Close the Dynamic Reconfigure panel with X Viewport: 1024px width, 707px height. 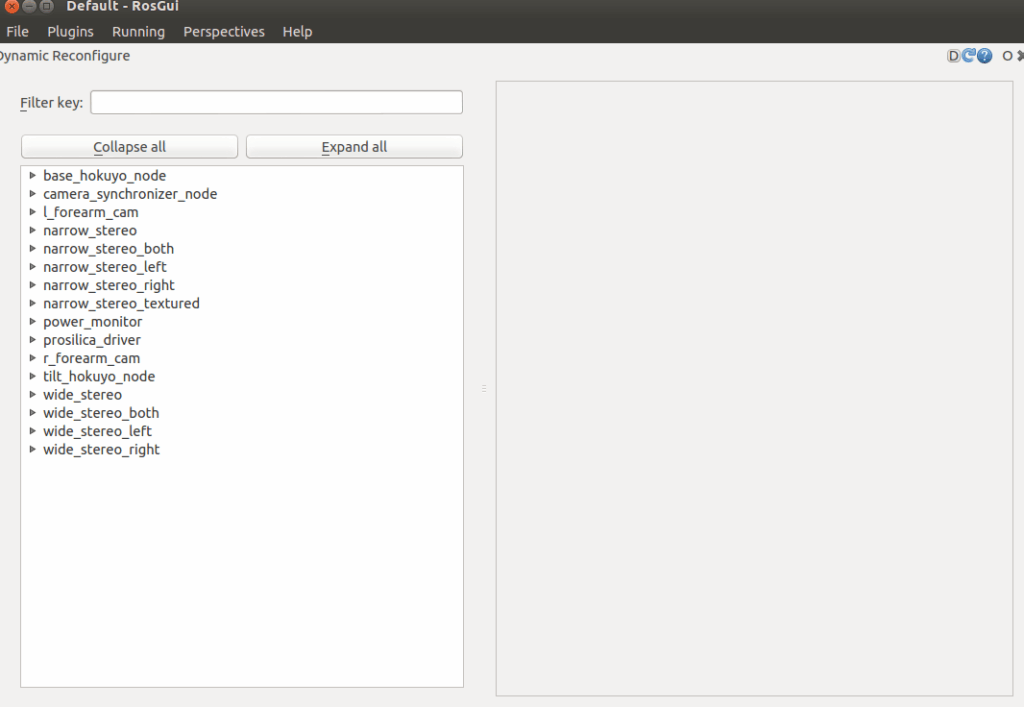1020,56
